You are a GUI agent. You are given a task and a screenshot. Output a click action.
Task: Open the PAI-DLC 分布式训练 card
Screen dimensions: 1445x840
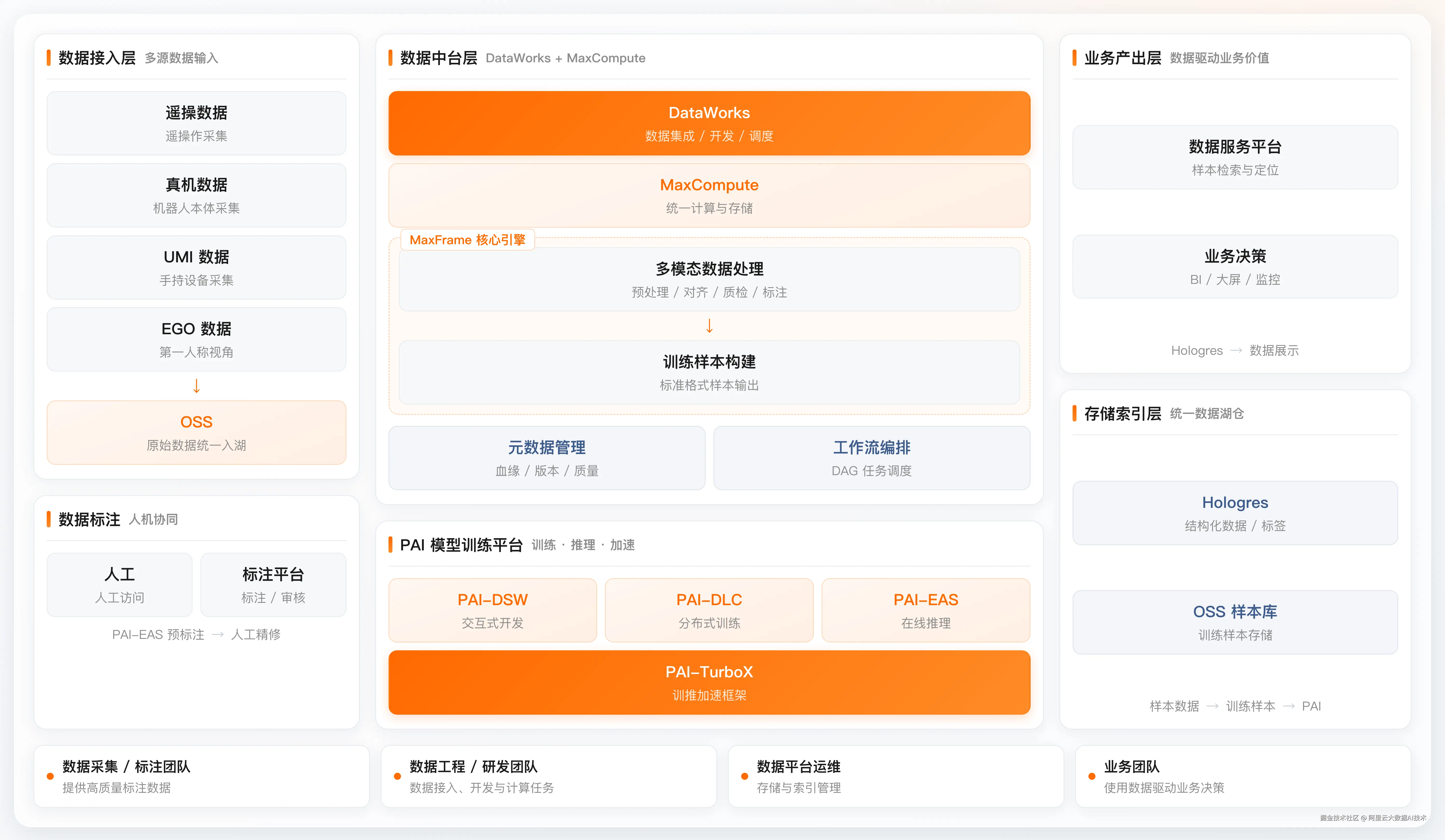(x=709, y=610)
